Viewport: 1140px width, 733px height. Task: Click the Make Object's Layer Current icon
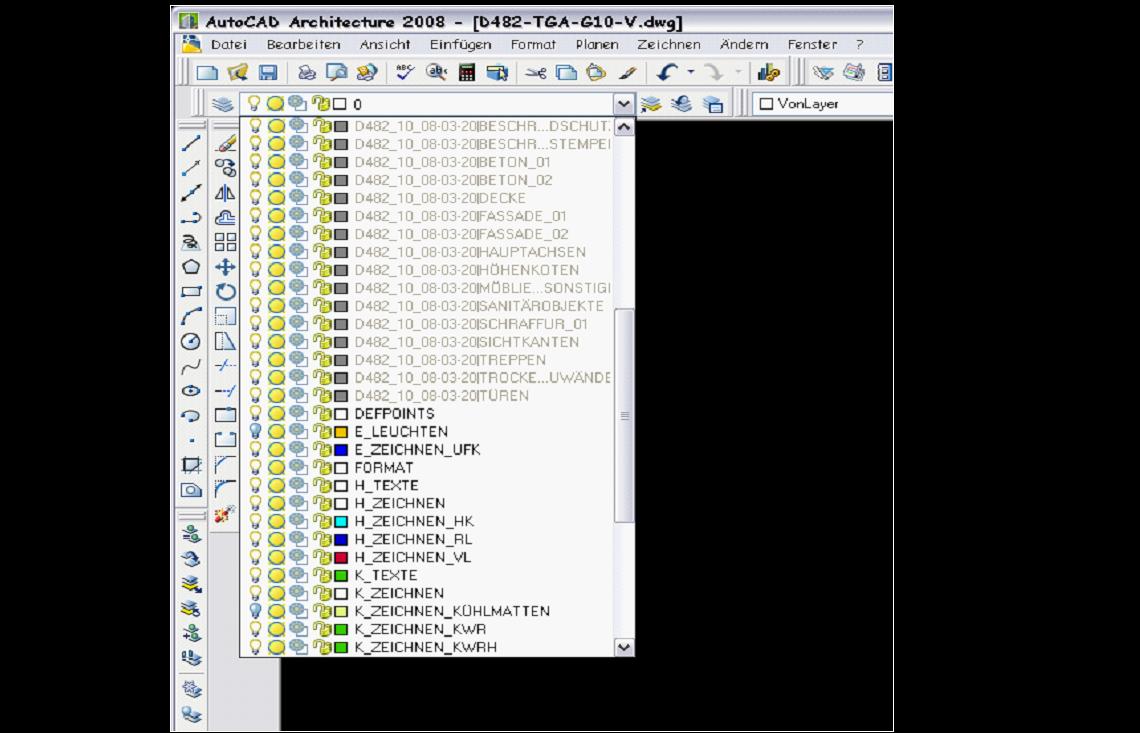pos(651,104)
